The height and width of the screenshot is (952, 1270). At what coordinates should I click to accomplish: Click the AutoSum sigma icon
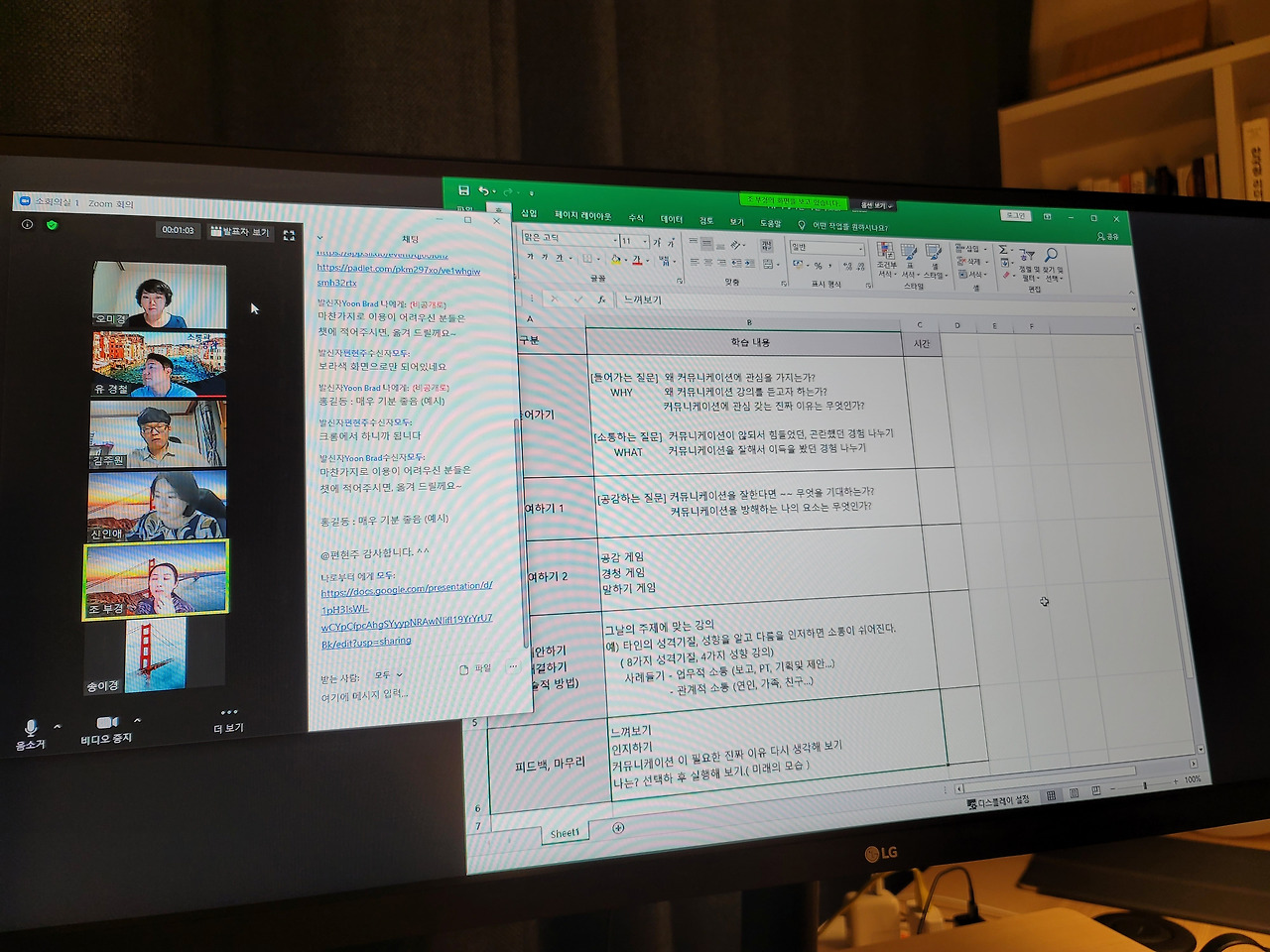click(1003, 250)
